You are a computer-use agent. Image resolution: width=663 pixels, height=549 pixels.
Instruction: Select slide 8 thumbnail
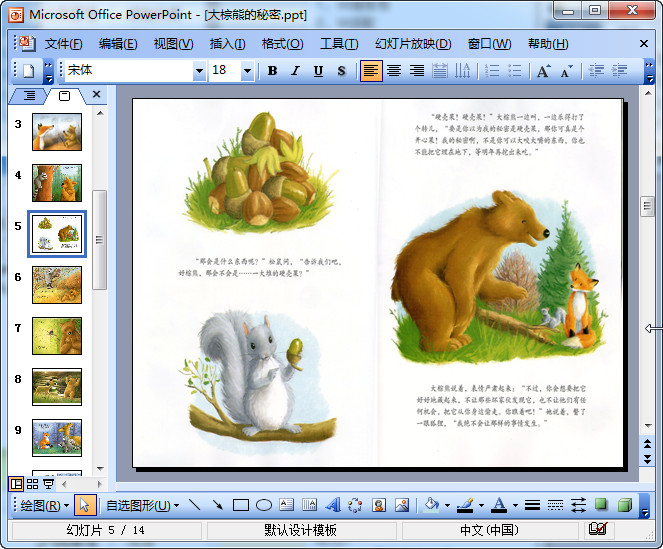pos(57,387)
